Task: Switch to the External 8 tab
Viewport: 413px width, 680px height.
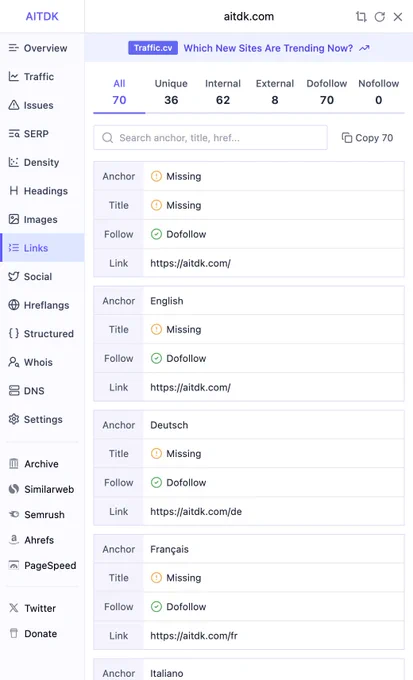Action: pos(275,92)
